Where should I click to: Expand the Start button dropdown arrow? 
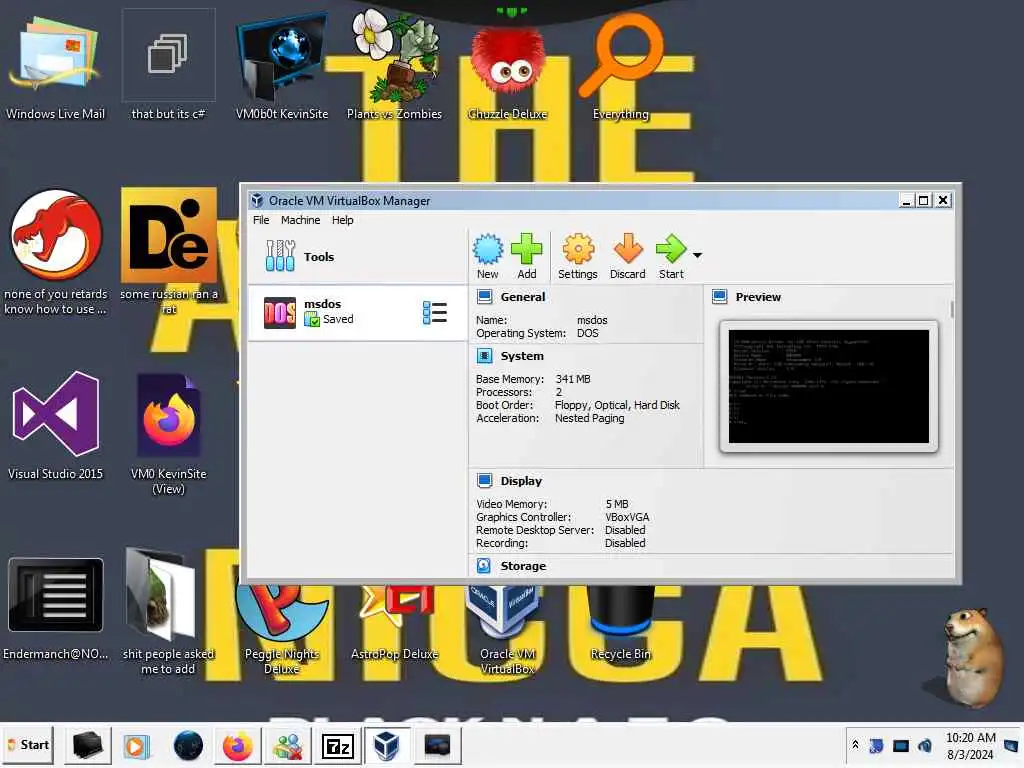(x=697, y=255)
